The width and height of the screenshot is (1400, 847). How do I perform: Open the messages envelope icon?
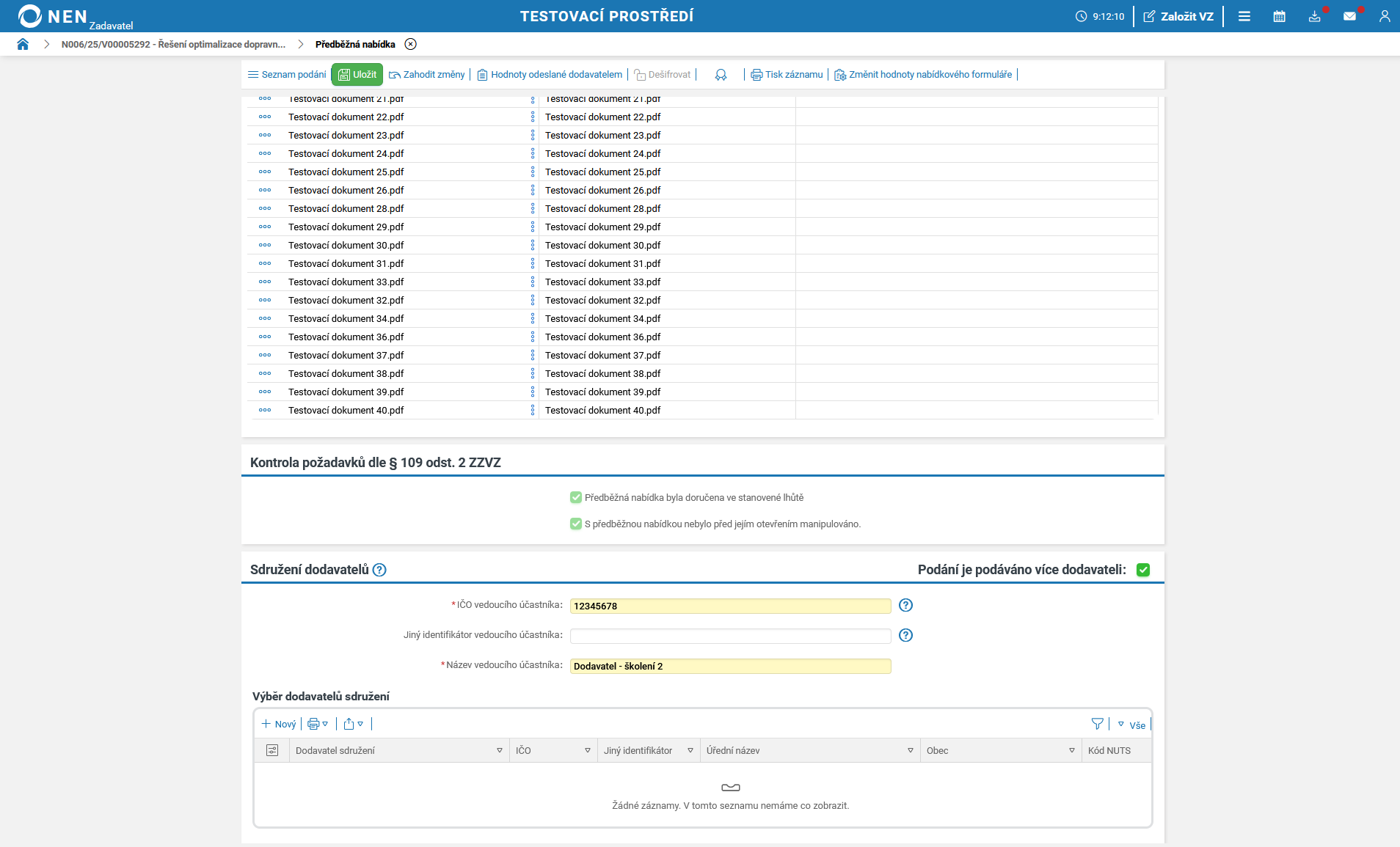tap(1349, 16)
